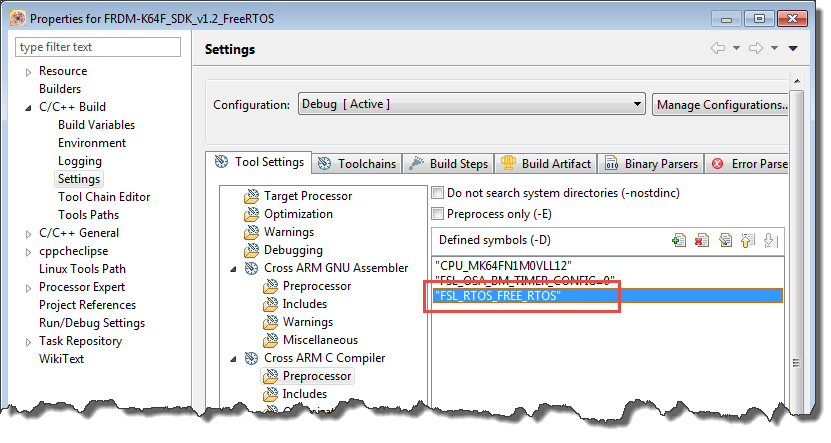This screenshot has width=831, height=443.
Task: Enable Do not search system directories checkbox
Action: [x=437, y=192]
